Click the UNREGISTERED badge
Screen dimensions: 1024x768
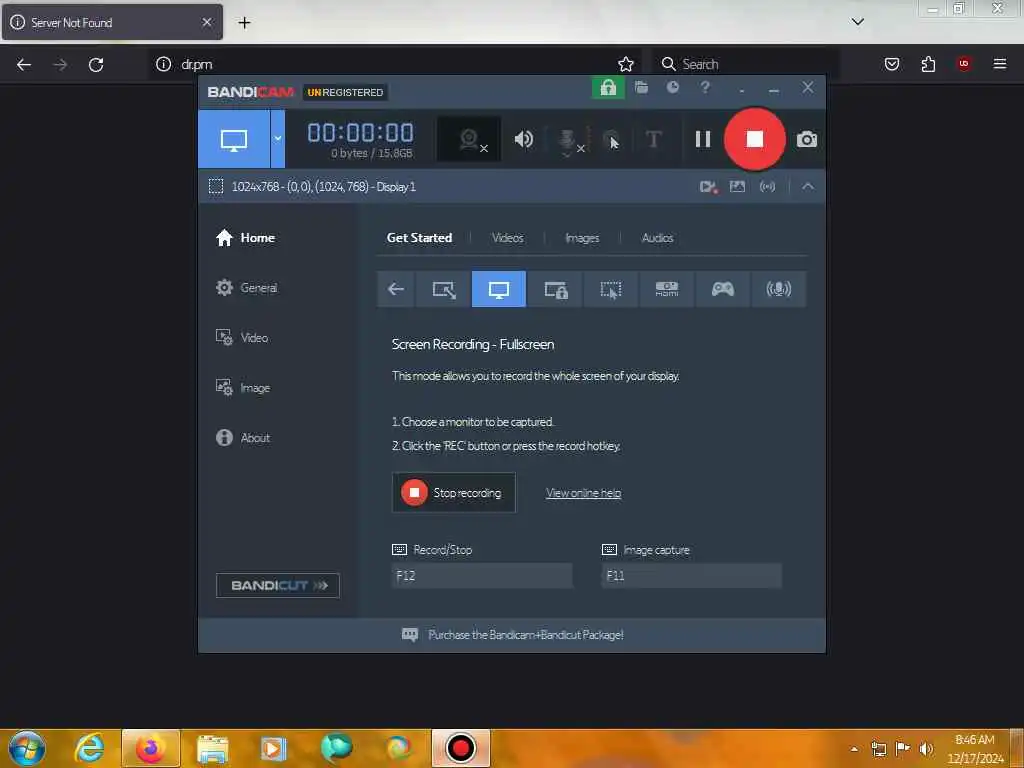[x=345, y=92]
